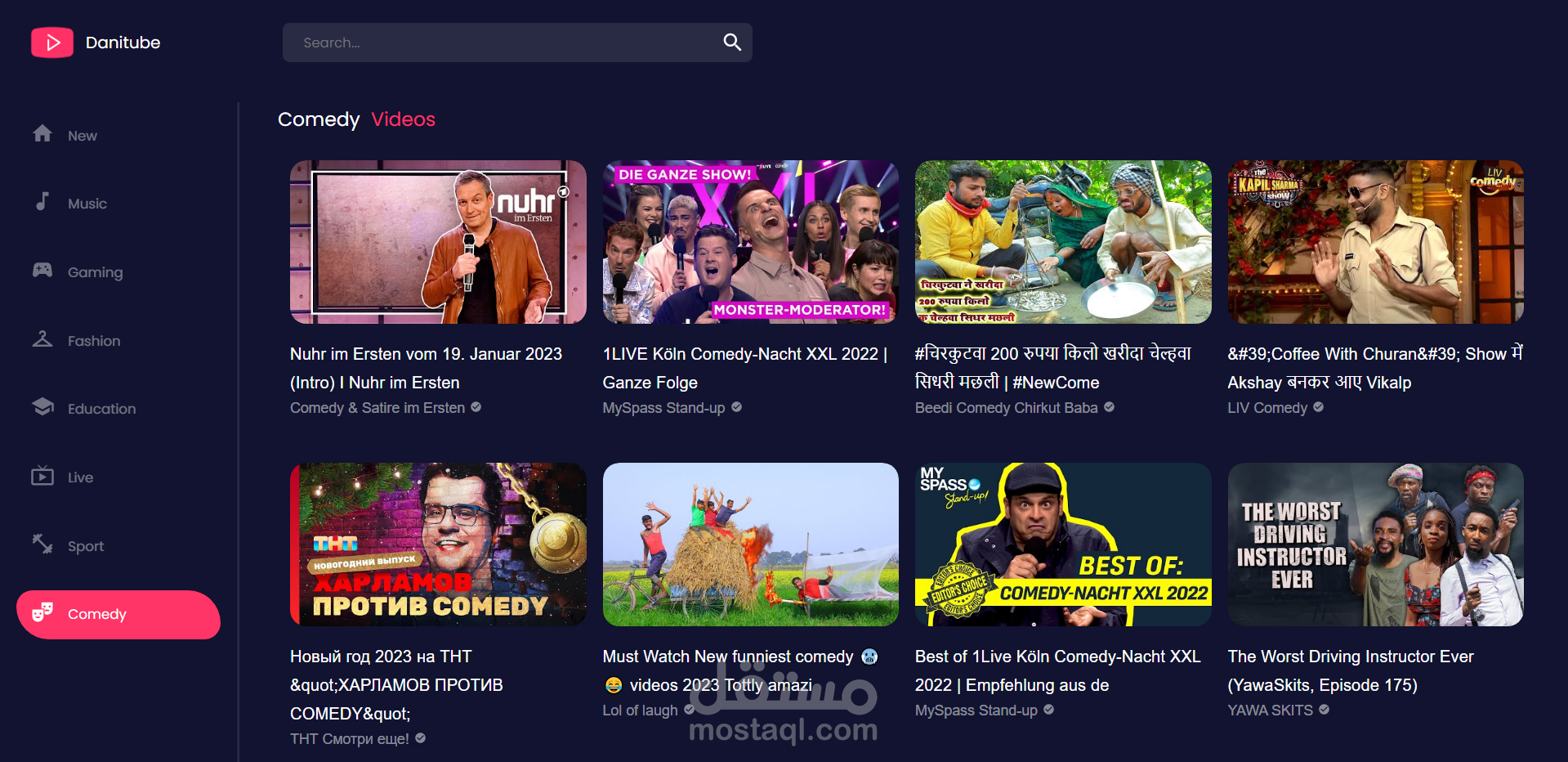Click verified badge next to Beedi Comedy Chirkut Baba
The width and height of the screenshot is (1568, 762).
(x=1109, y=407)
